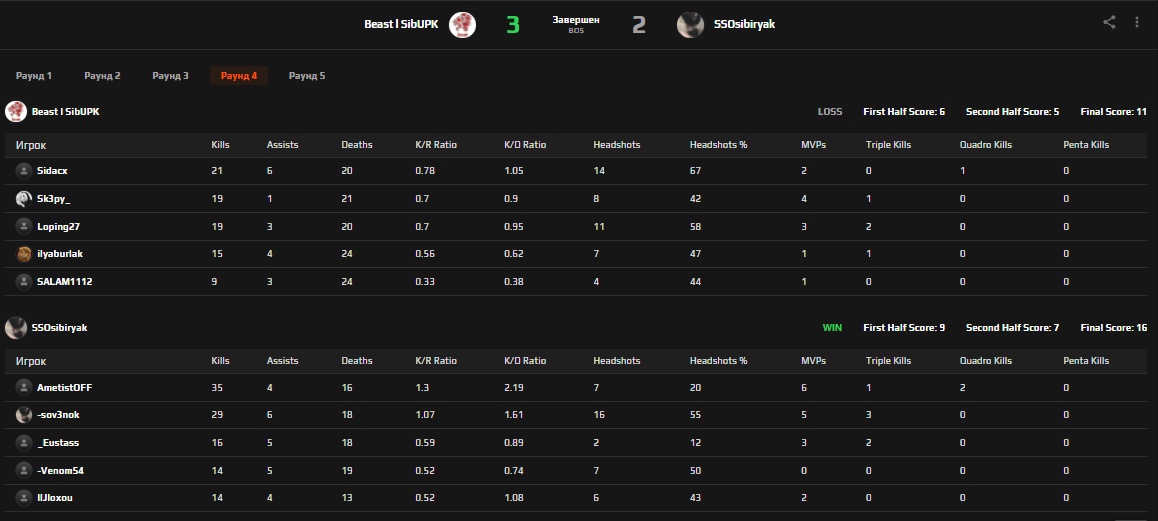Click Sk3py_ player avatar icon
This screenshot has width=1158, height=521.
[x=24, y=199]
